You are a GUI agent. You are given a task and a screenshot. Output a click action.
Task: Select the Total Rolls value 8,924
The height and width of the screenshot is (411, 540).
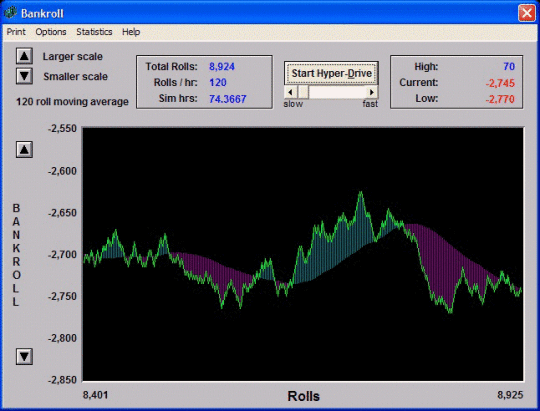click(x=222, y=66)
